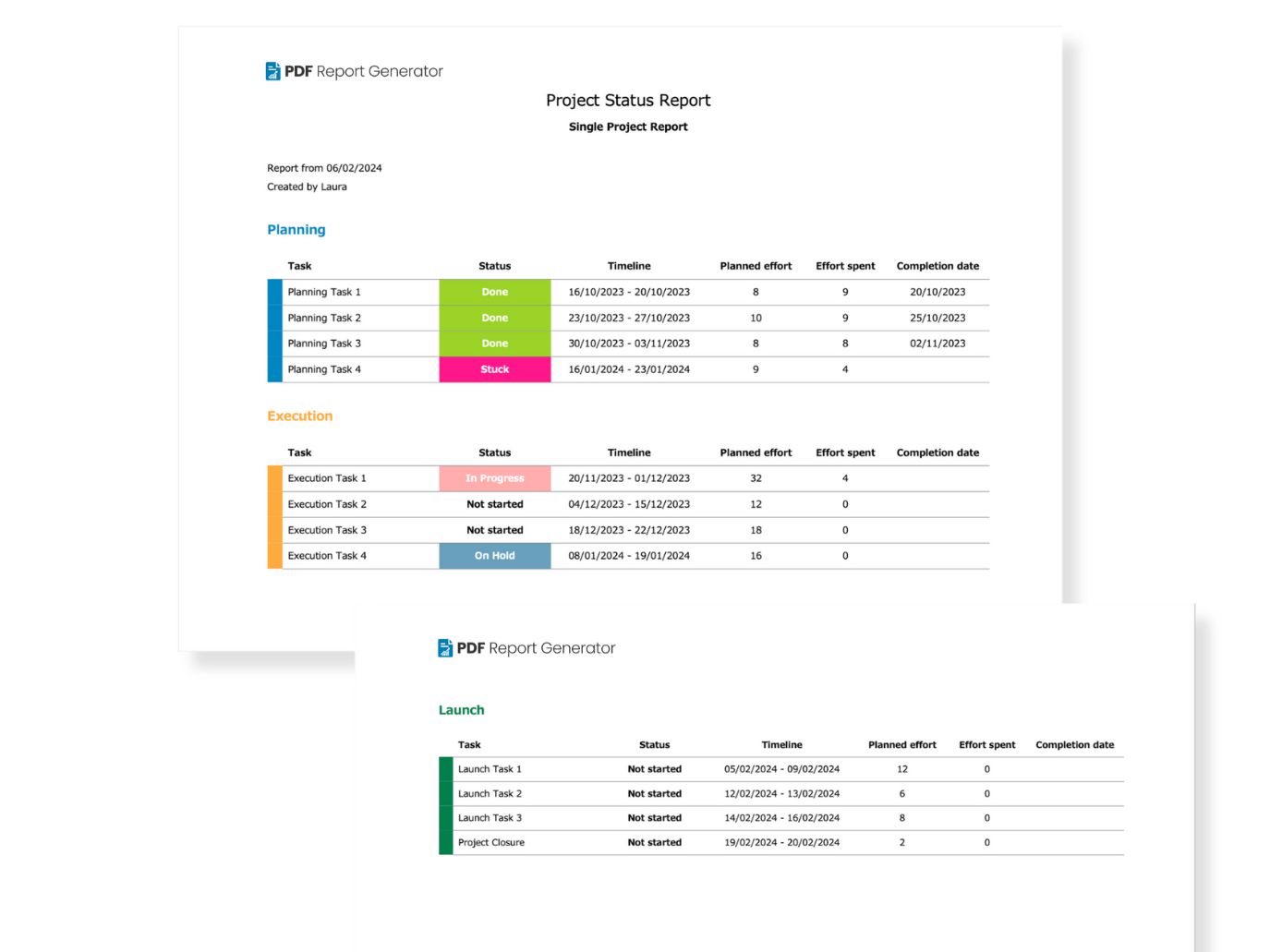
Task: Click the Planning Task 1 row name
Action: [x=324, y=292]
